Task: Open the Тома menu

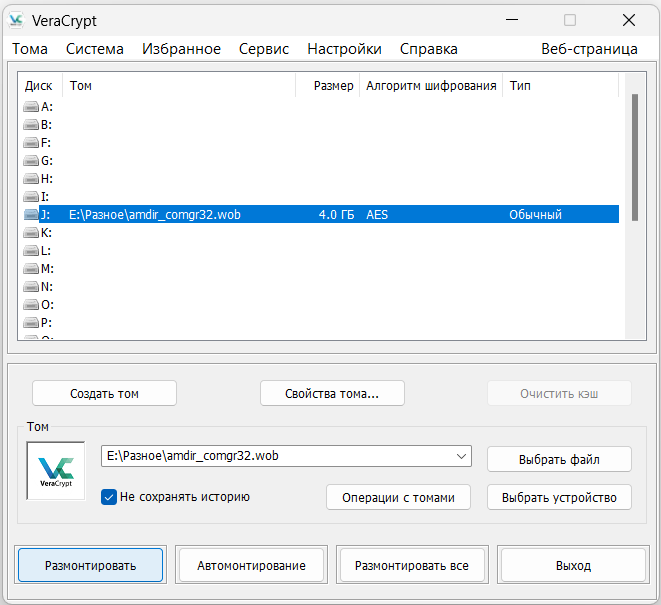Action: point(30,49)
